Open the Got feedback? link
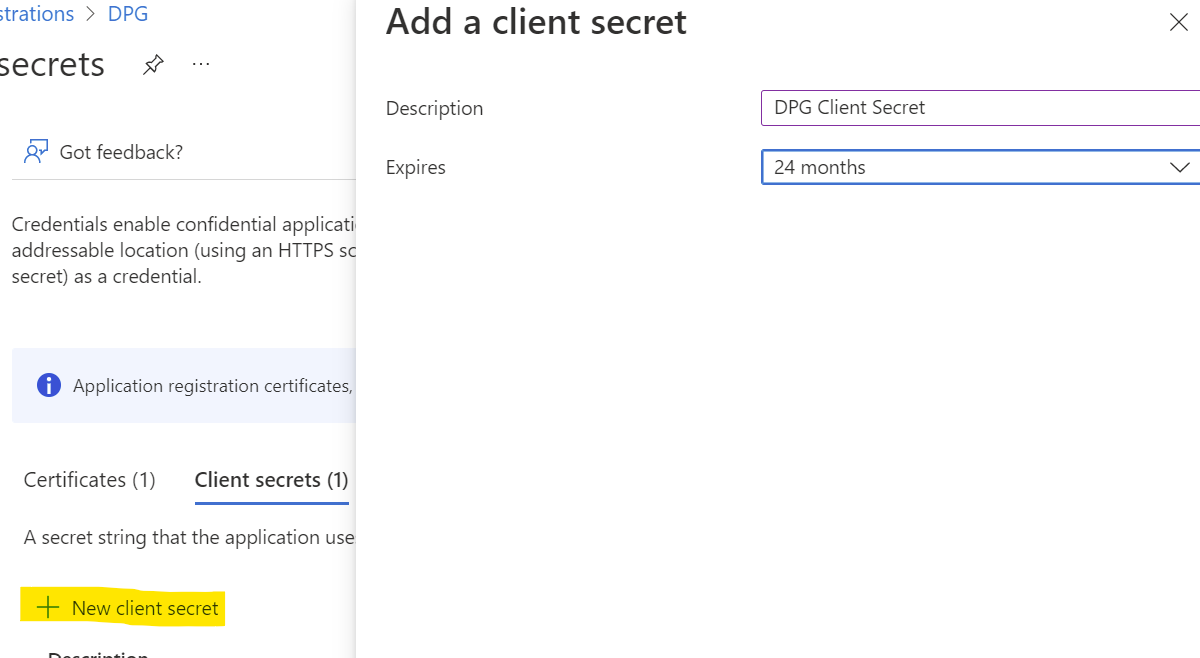 121,152
